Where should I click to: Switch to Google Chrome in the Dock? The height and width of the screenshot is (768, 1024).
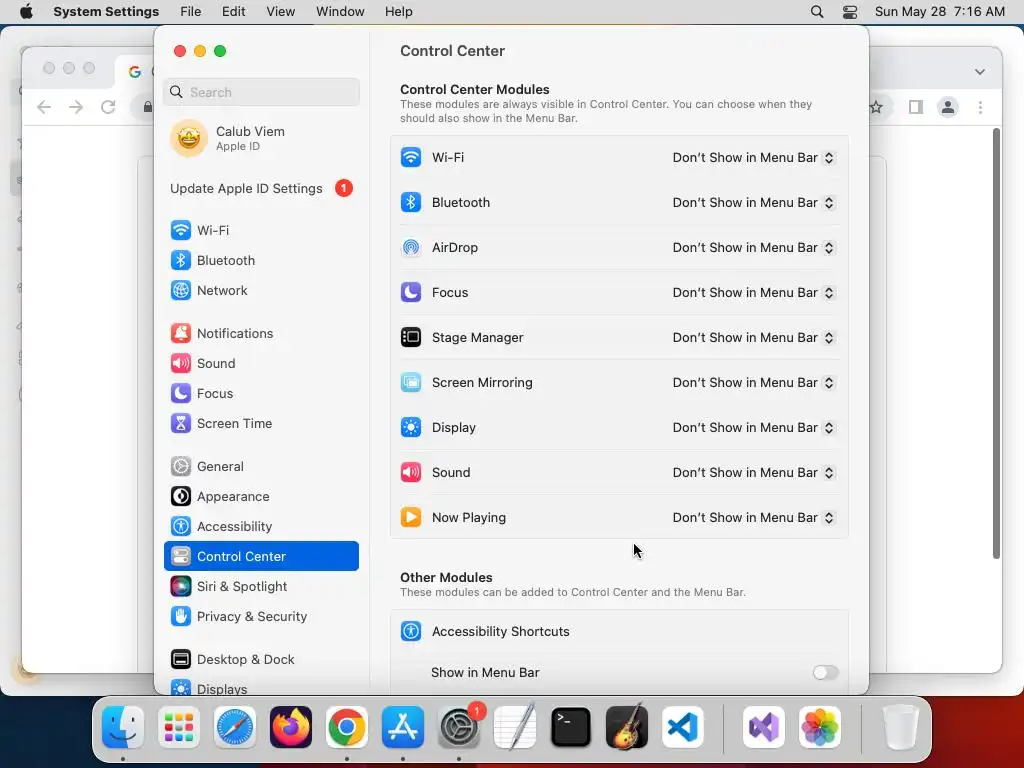(x=347, y=727)
